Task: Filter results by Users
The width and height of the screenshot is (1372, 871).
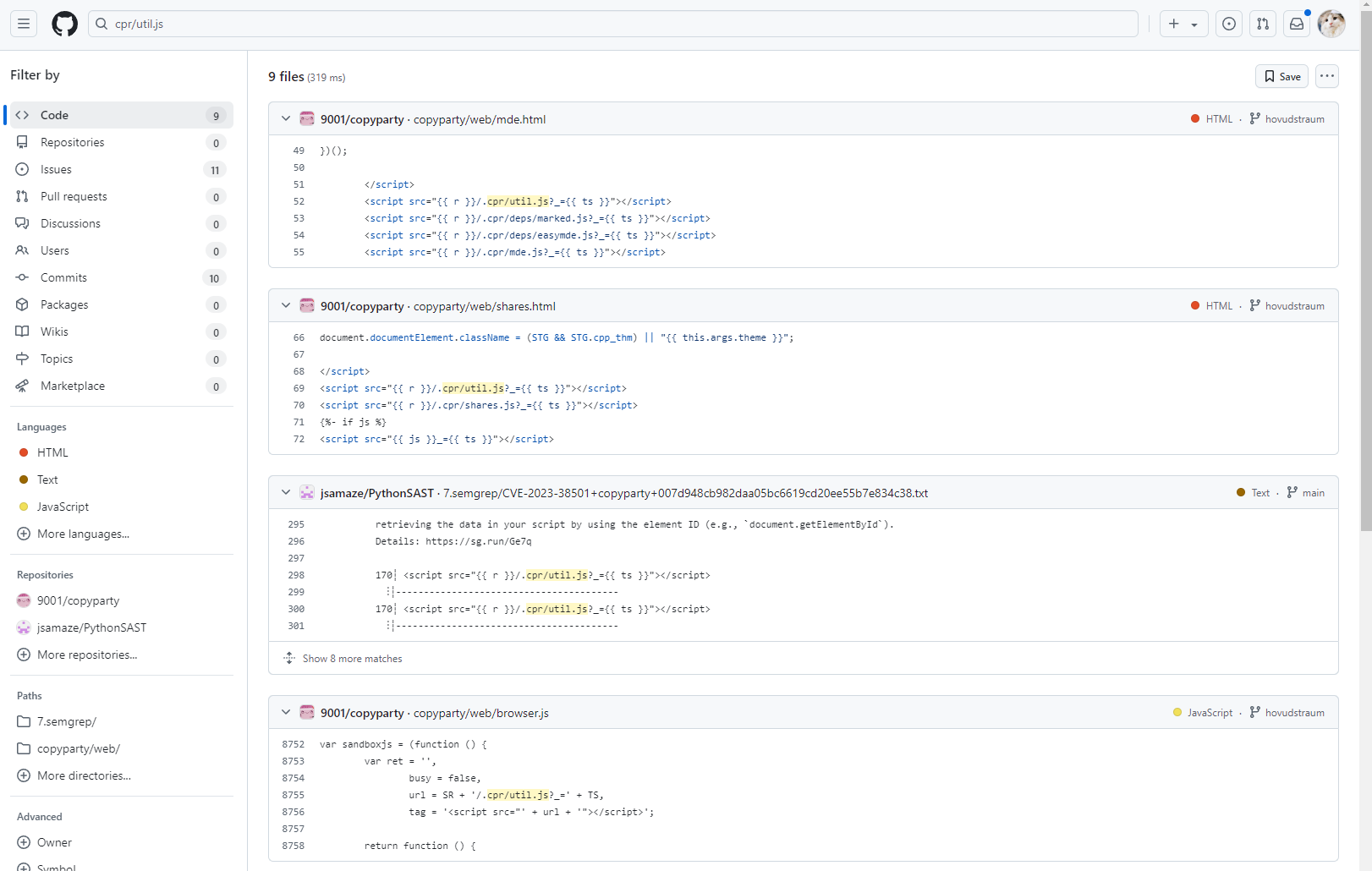Action: click(x=120, y=250)
